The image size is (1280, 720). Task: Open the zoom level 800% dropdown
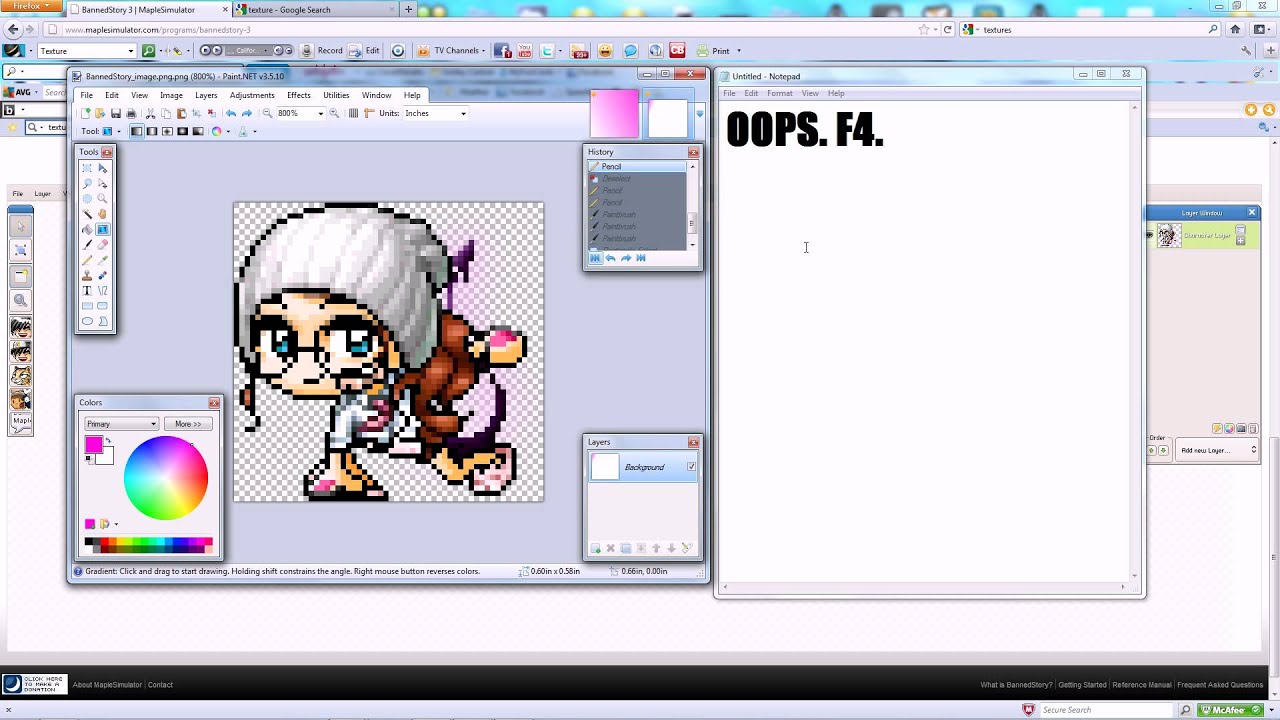[321, 113]
